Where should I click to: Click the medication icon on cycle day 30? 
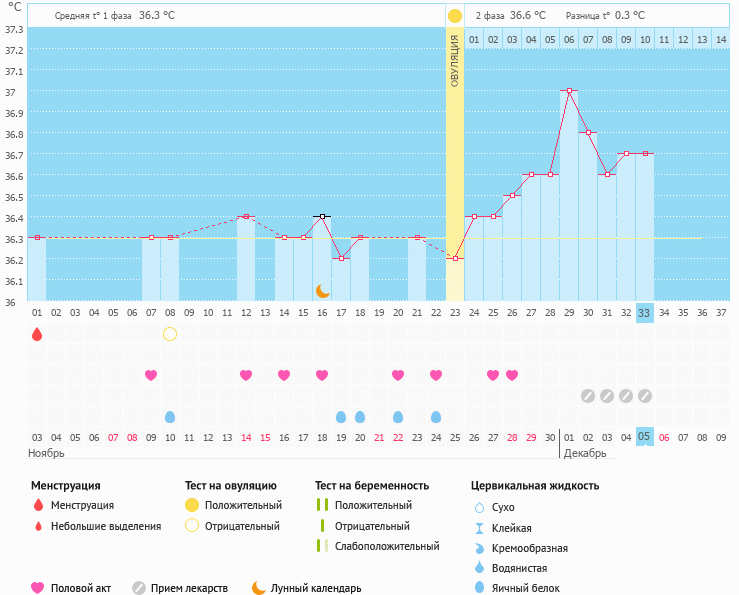(x=588, y=396)
